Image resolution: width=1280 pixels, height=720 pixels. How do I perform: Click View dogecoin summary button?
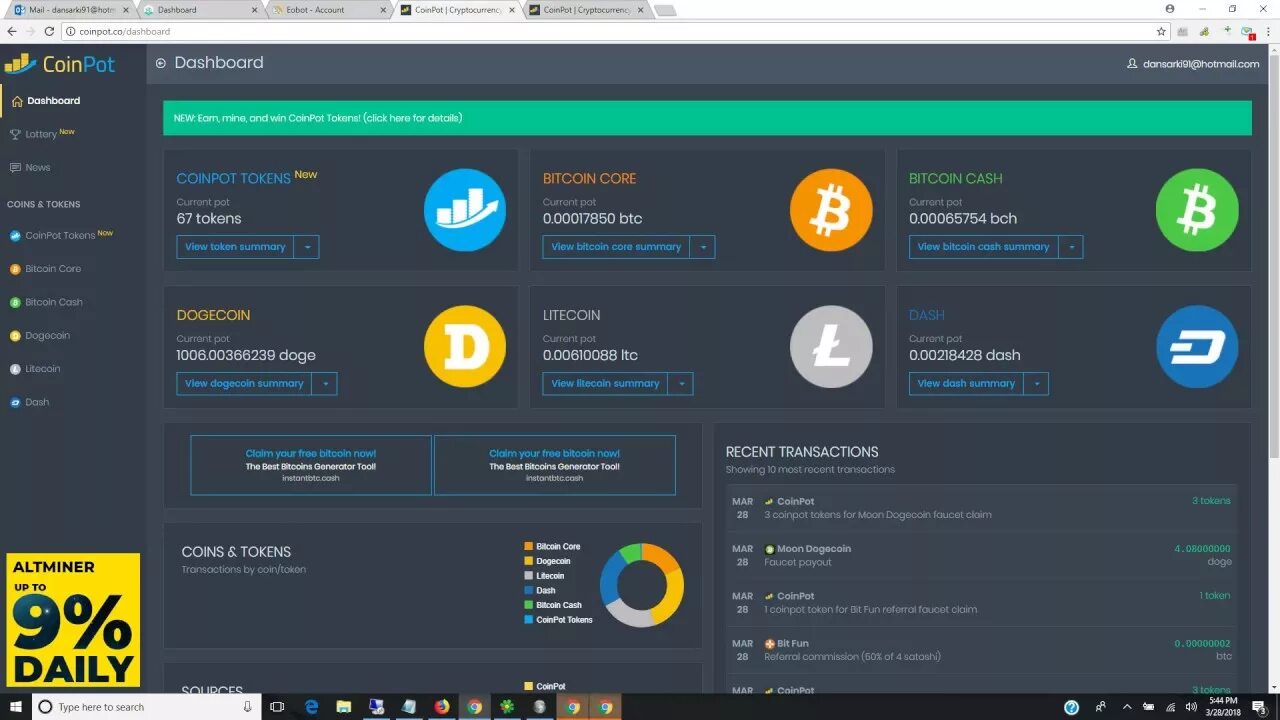[x=244, y=383]
